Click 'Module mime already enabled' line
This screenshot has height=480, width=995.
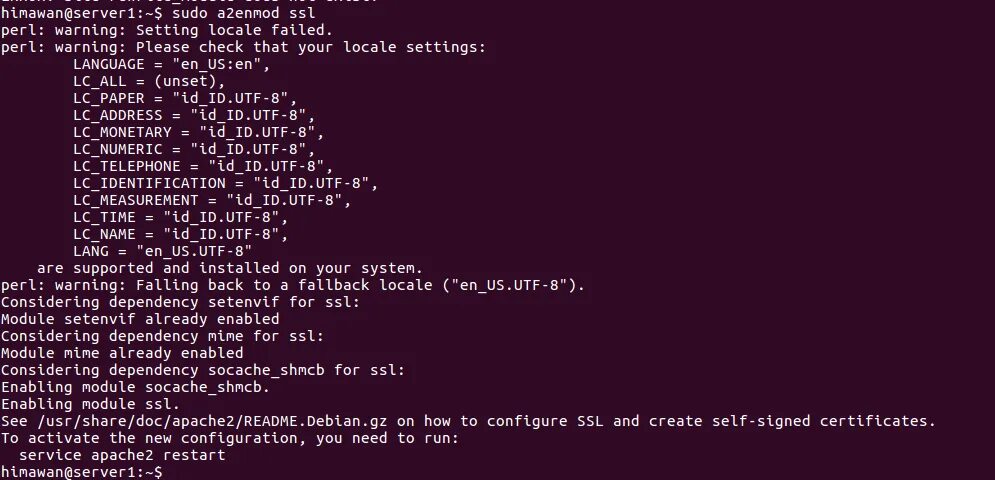pos(122,354)
